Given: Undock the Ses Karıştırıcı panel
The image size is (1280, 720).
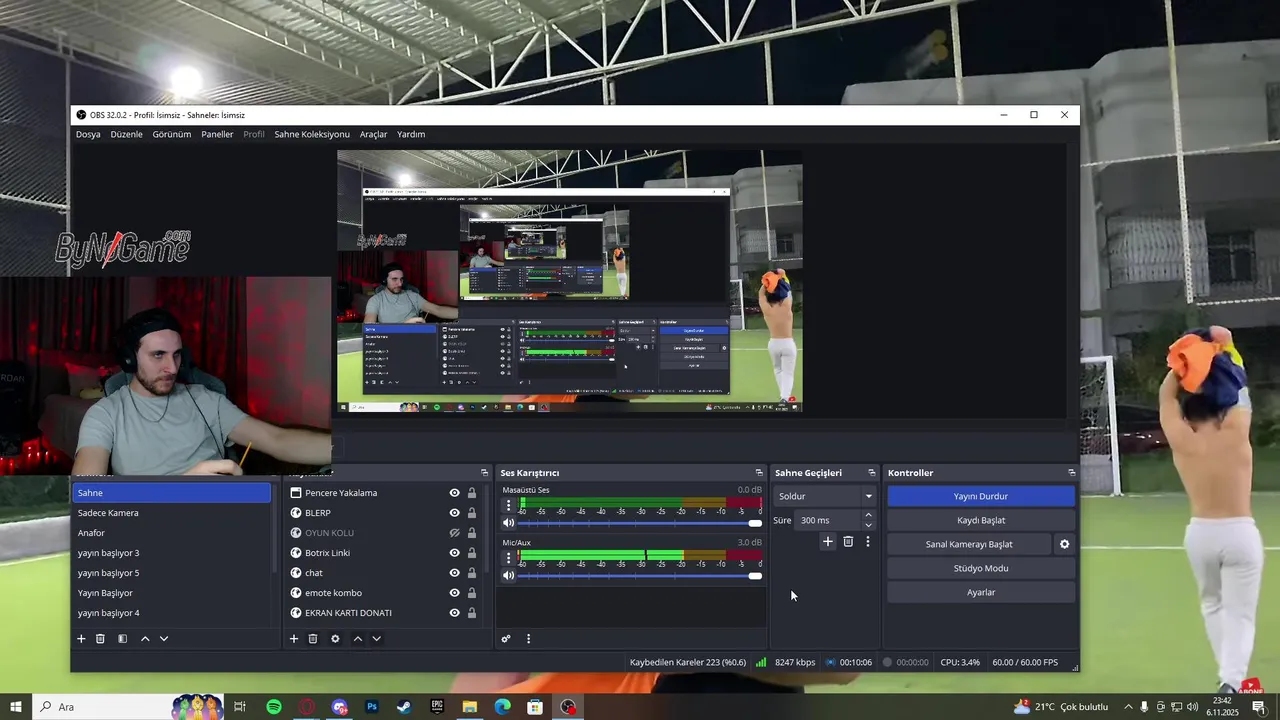Looking at the screenshot, I should tap(759, 473).
